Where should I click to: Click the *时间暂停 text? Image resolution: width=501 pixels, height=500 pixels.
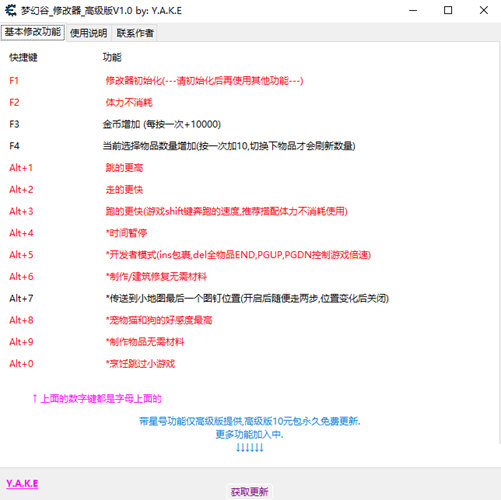pyautogui.click(x=126, y=233)
